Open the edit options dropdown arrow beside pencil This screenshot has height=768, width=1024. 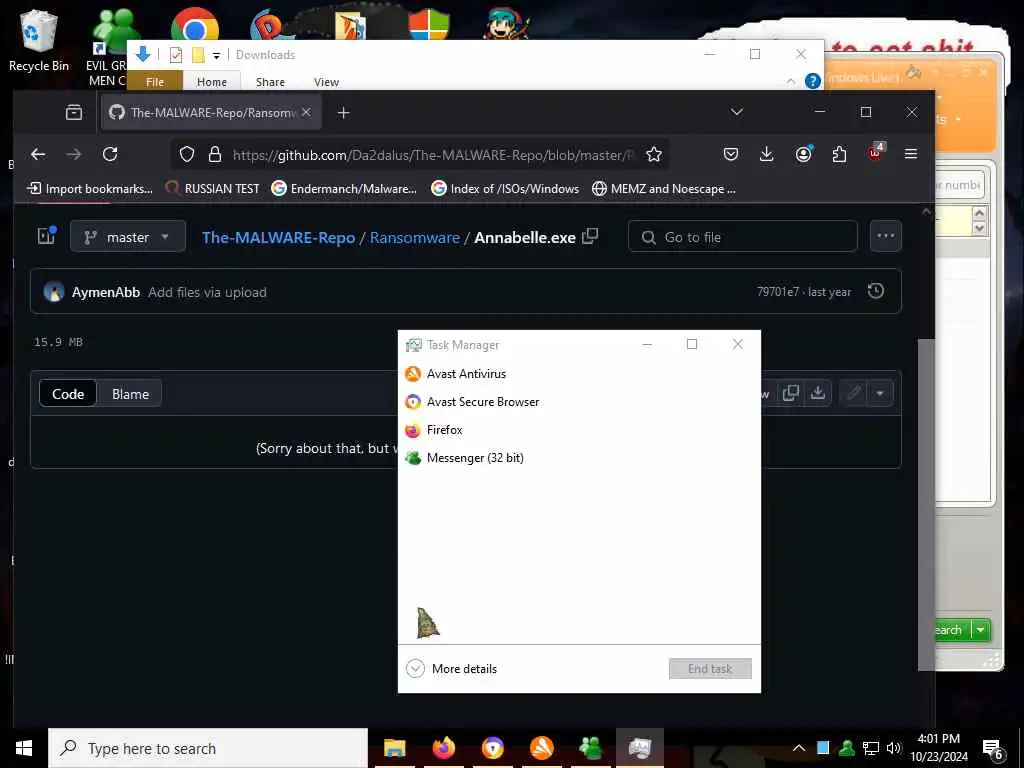(x=880, y=393)
